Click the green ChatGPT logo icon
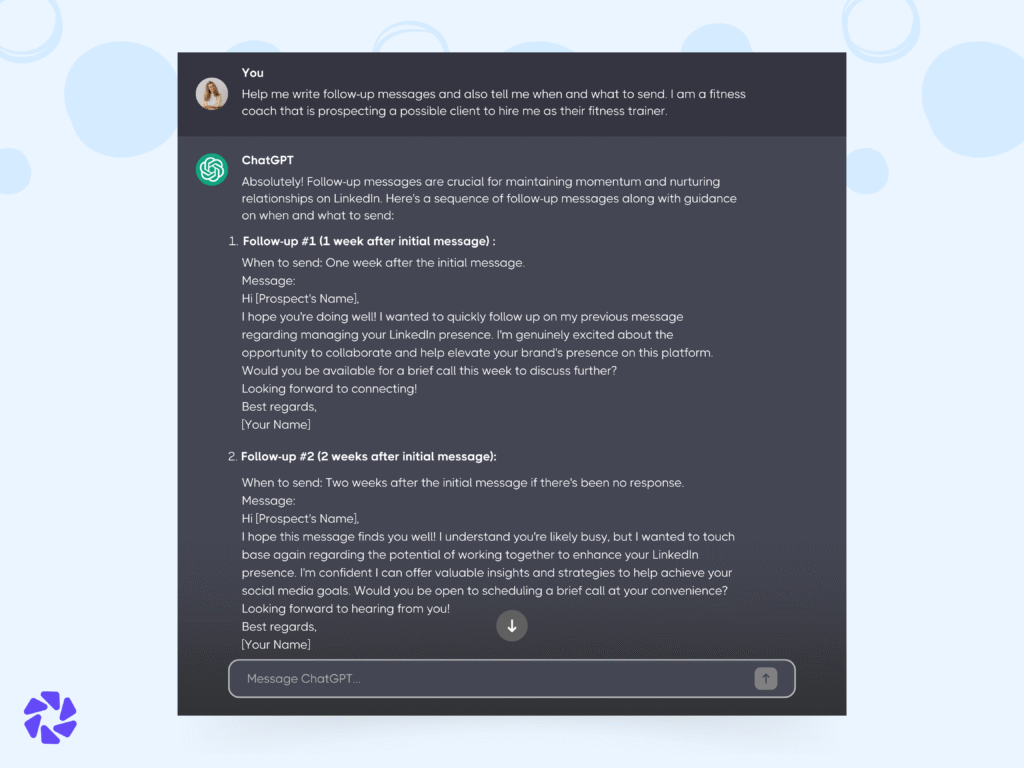 (x=211, y=170)
